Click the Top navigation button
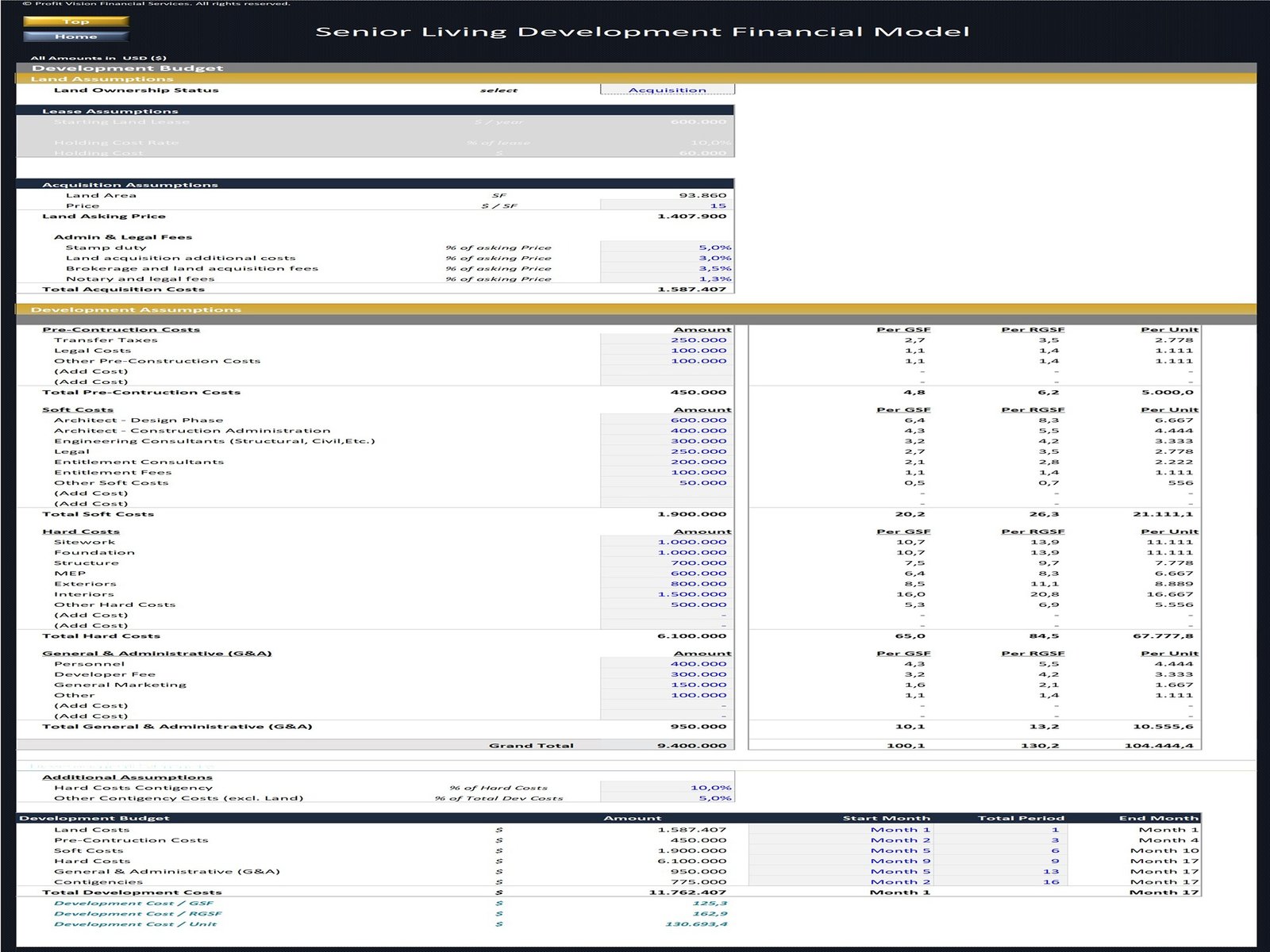This screenshot has width=1270, height=952. point(75,21)
